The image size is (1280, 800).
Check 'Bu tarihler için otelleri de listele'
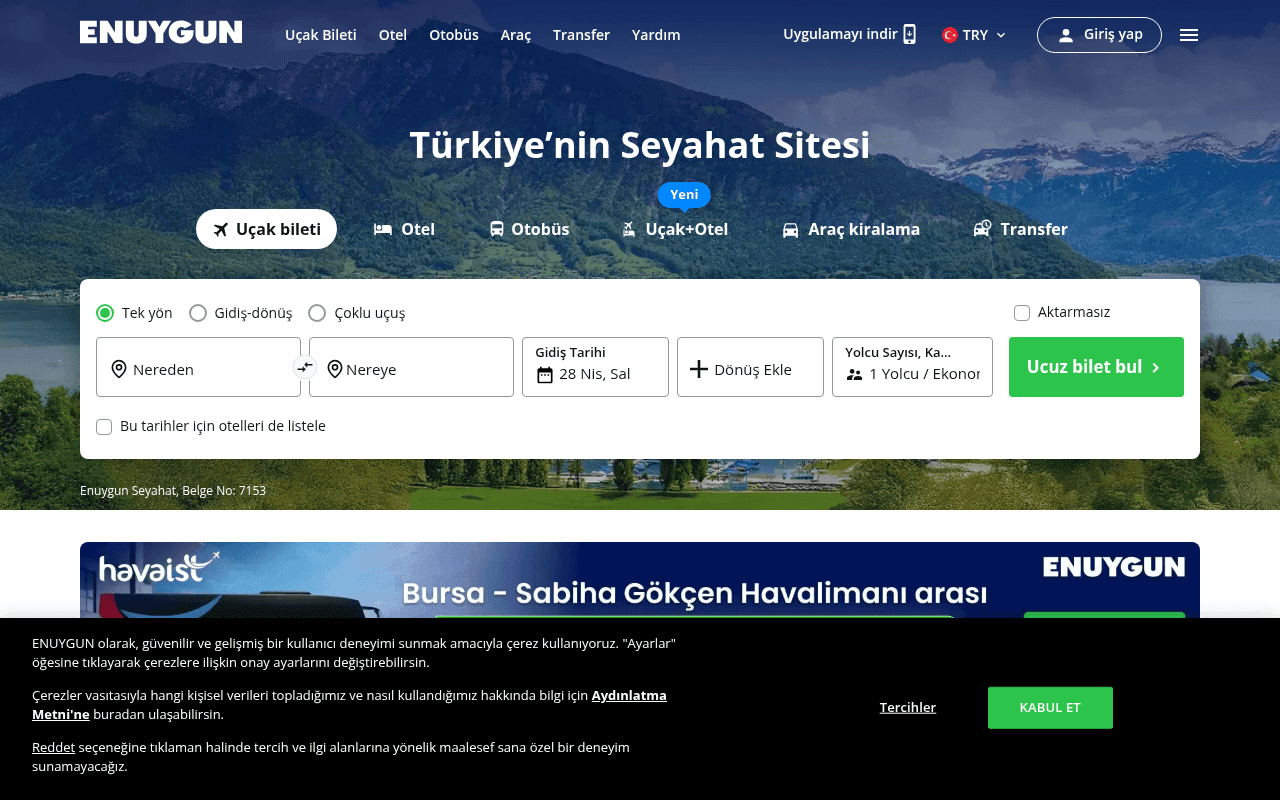click(x=104, y=426)
